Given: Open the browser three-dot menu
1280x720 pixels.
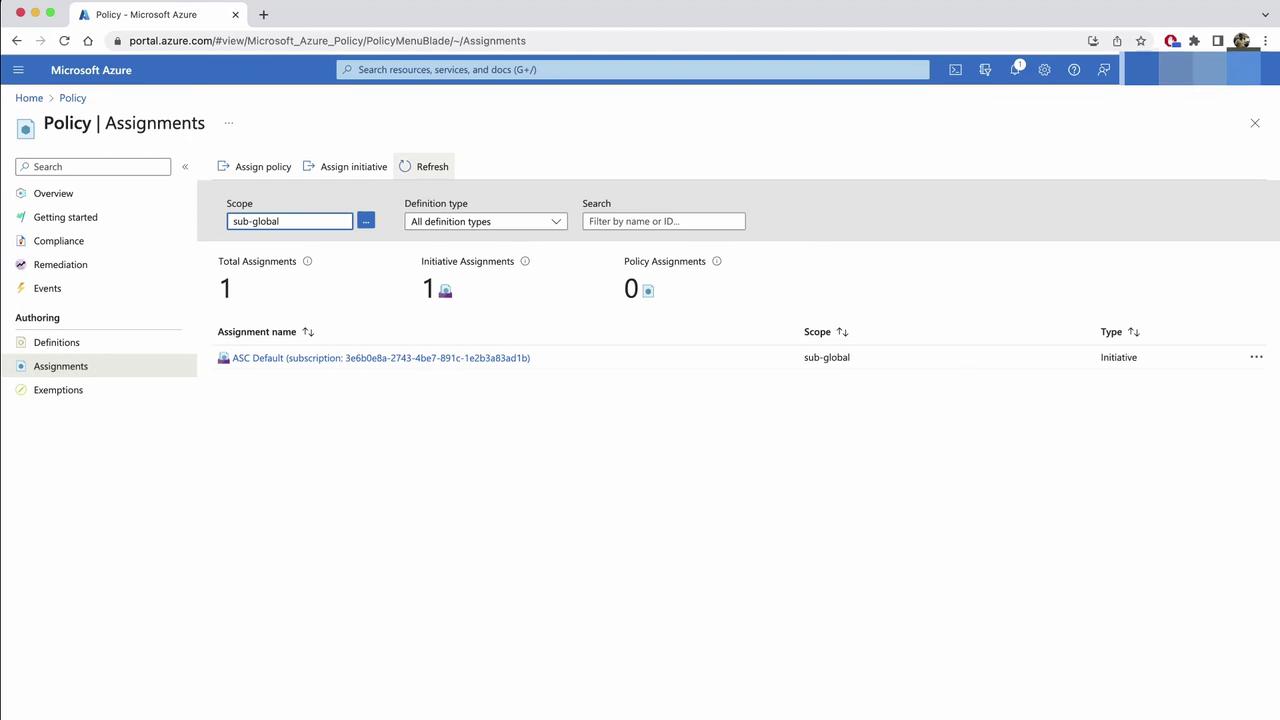Looking at the screenshot, I should click(1266, 41).
